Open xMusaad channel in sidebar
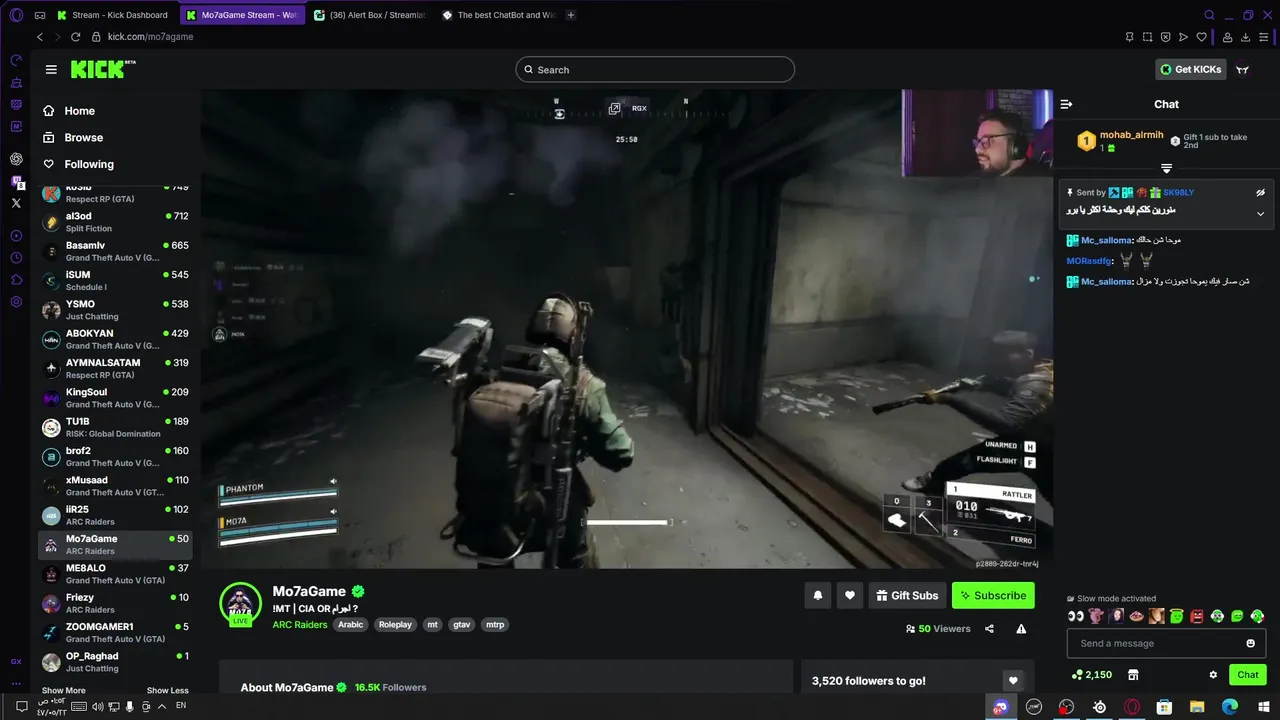 point(116,486)
